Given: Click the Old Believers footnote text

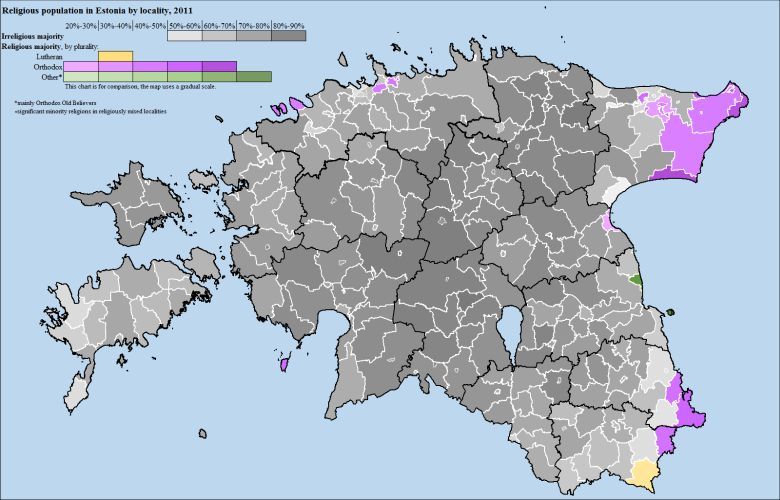Looking at the screenshot, I should tap(55, 102).
